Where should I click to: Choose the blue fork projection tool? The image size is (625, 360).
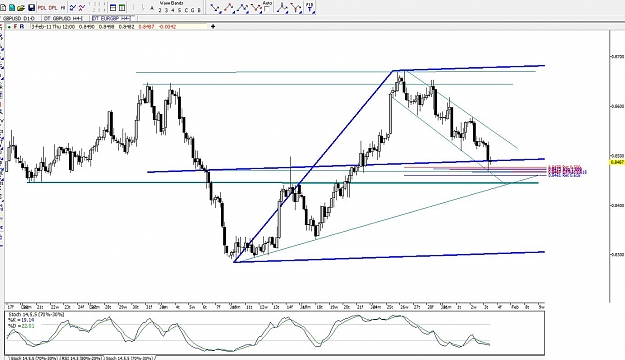[x=282, y=8]
